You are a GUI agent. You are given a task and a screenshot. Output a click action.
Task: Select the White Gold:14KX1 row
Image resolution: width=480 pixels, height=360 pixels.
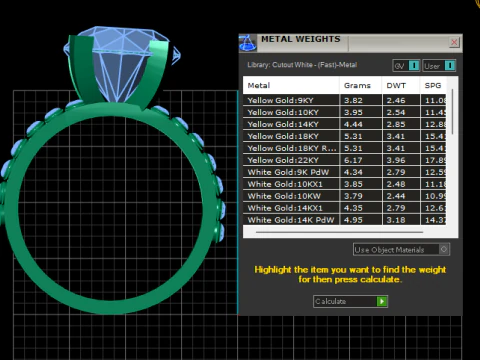pyautogui.click(x=344, y=208)
